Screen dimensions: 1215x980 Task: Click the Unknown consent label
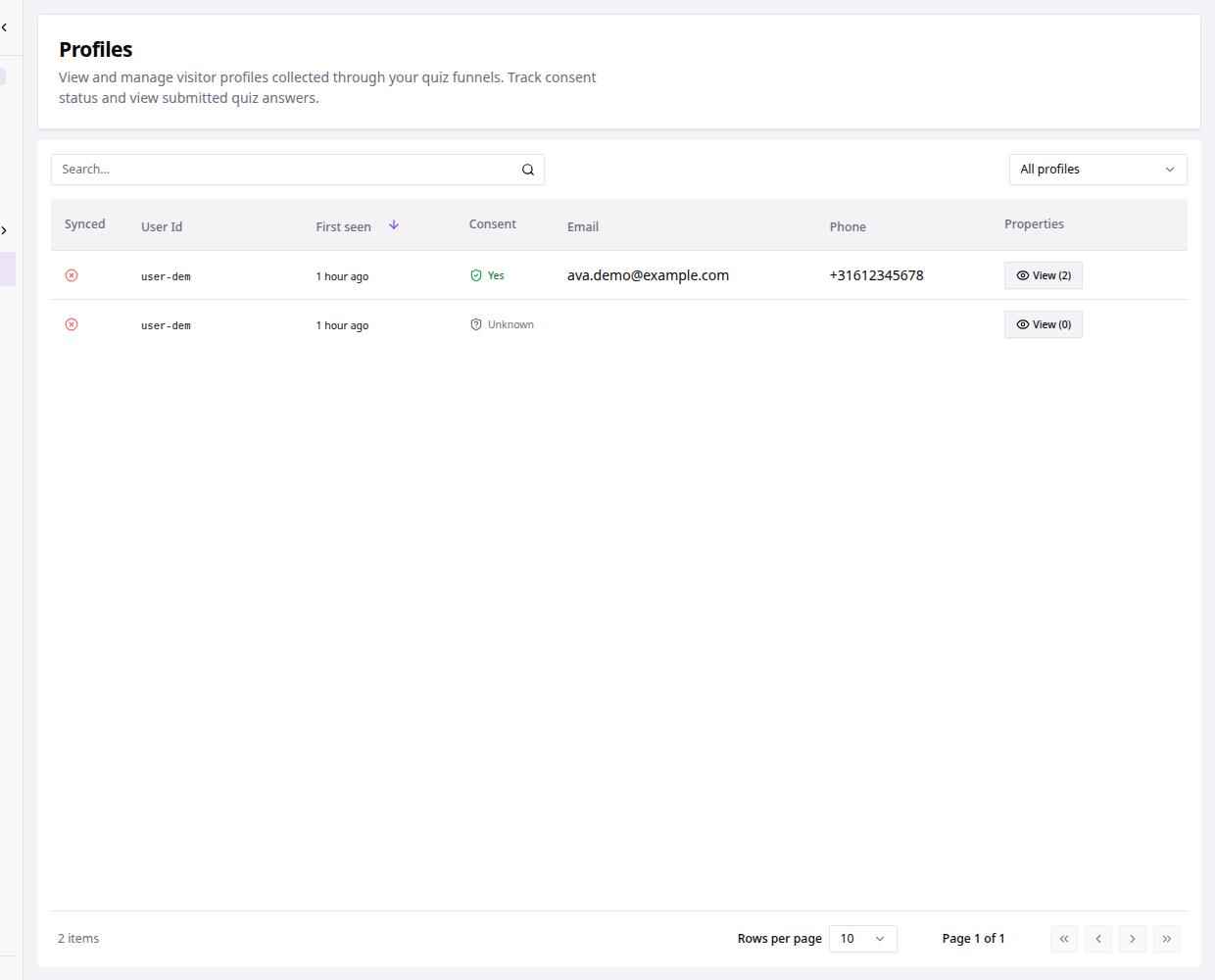pos(510,324)
